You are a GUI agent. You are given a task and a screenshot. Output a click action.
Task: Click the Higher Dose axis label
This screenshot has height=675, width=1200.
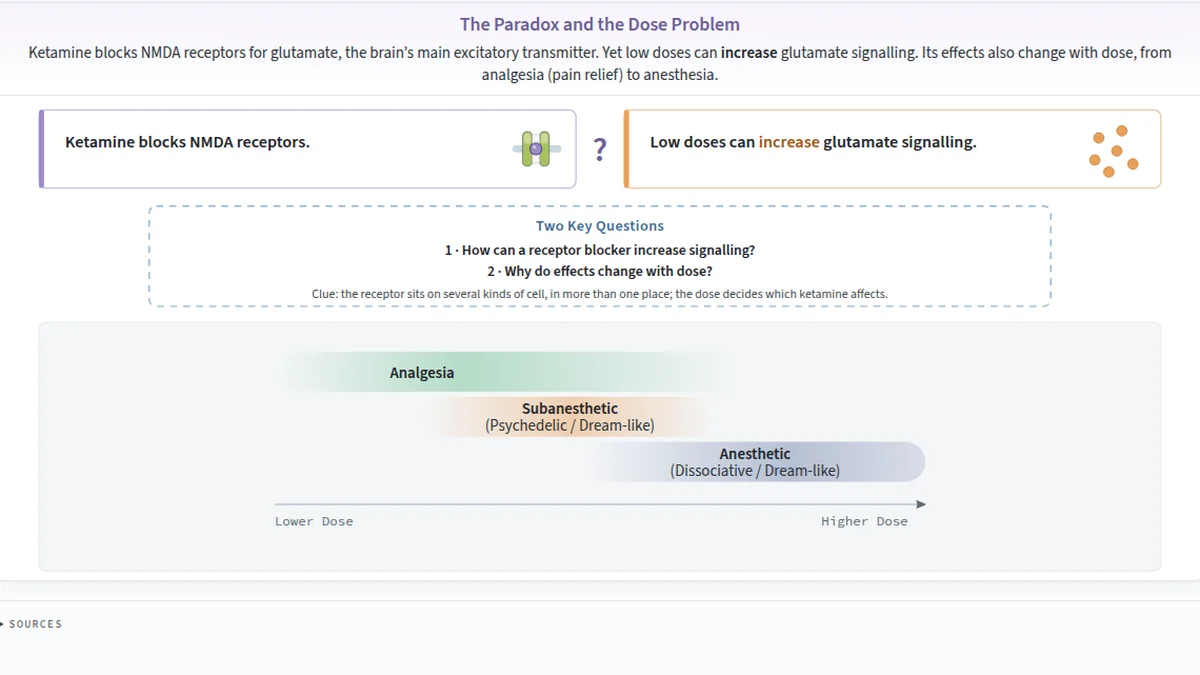point(864,521)
